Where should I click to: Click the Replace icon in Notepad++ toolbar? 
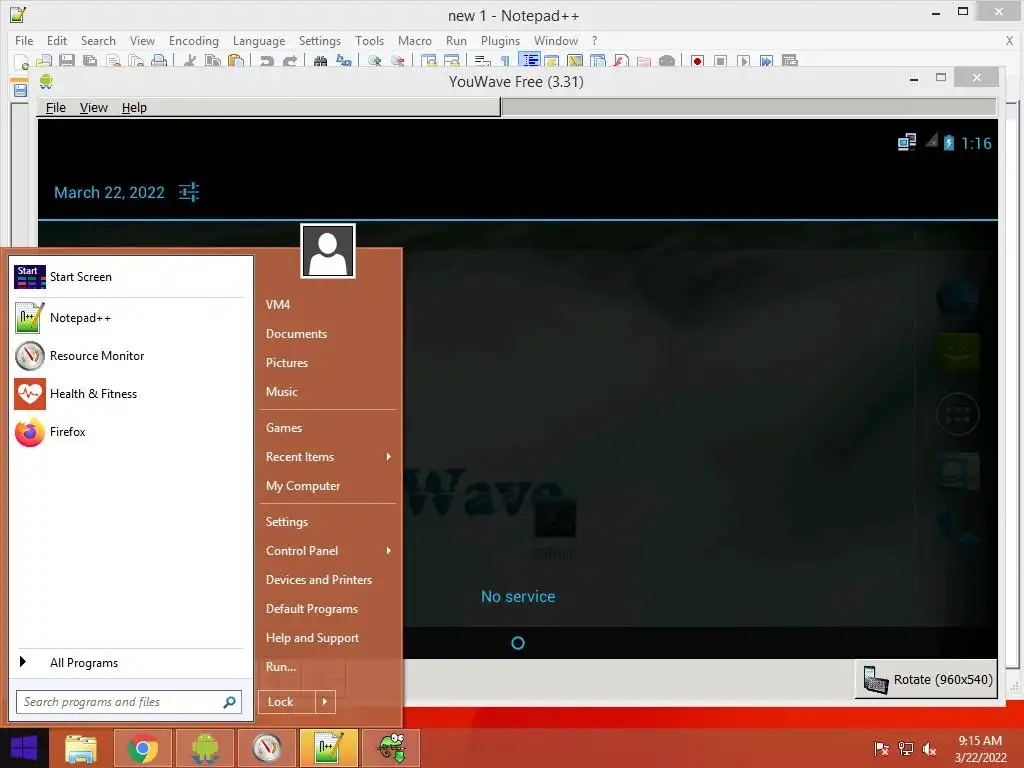click(x=344, y=61)
